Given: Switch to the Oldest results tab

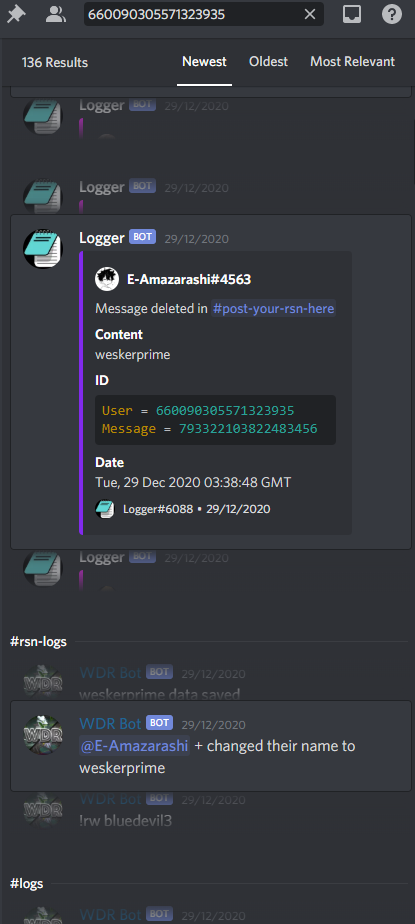Looking at the screenshot, I should pyautogui.click(x=268, y=62).
